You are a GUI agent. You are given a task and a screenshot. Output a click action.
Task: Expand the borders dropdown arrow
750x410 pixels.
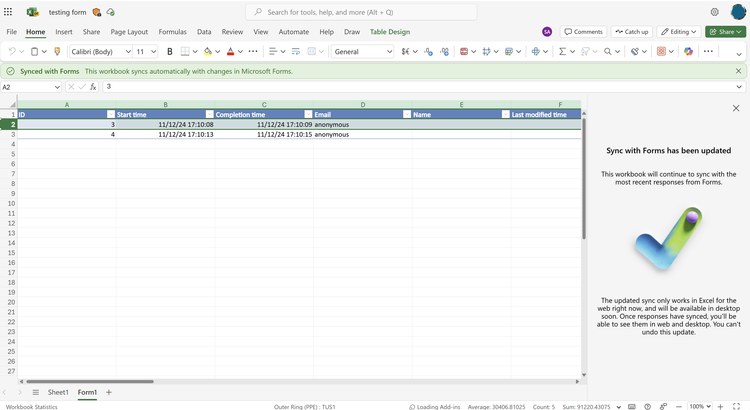click(x=195, y=51)
